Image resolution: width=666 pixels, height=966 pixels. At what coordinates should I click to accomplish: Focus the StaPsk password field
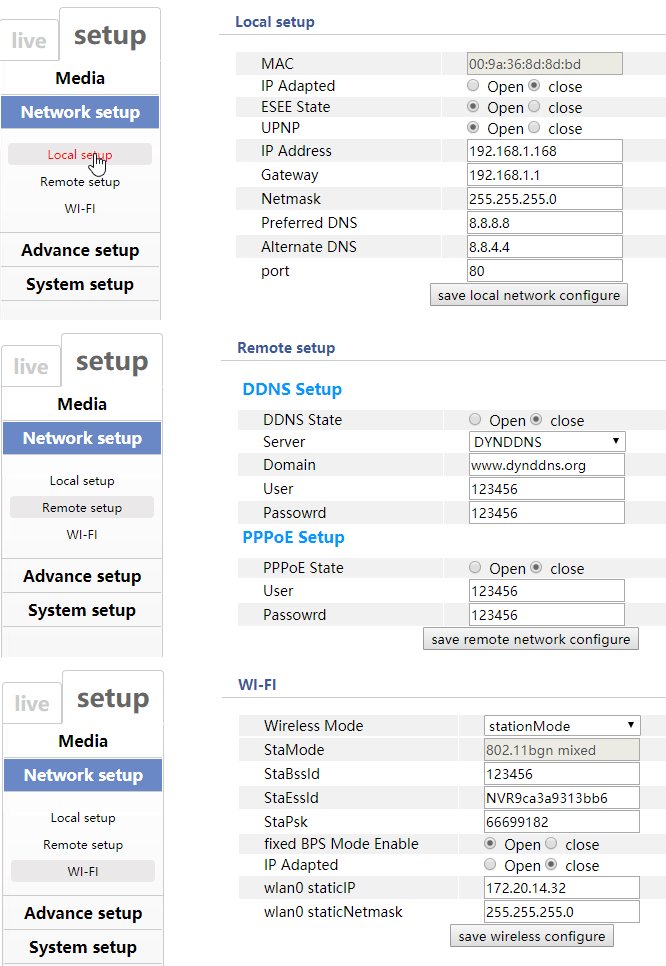[x=561, y=822]
